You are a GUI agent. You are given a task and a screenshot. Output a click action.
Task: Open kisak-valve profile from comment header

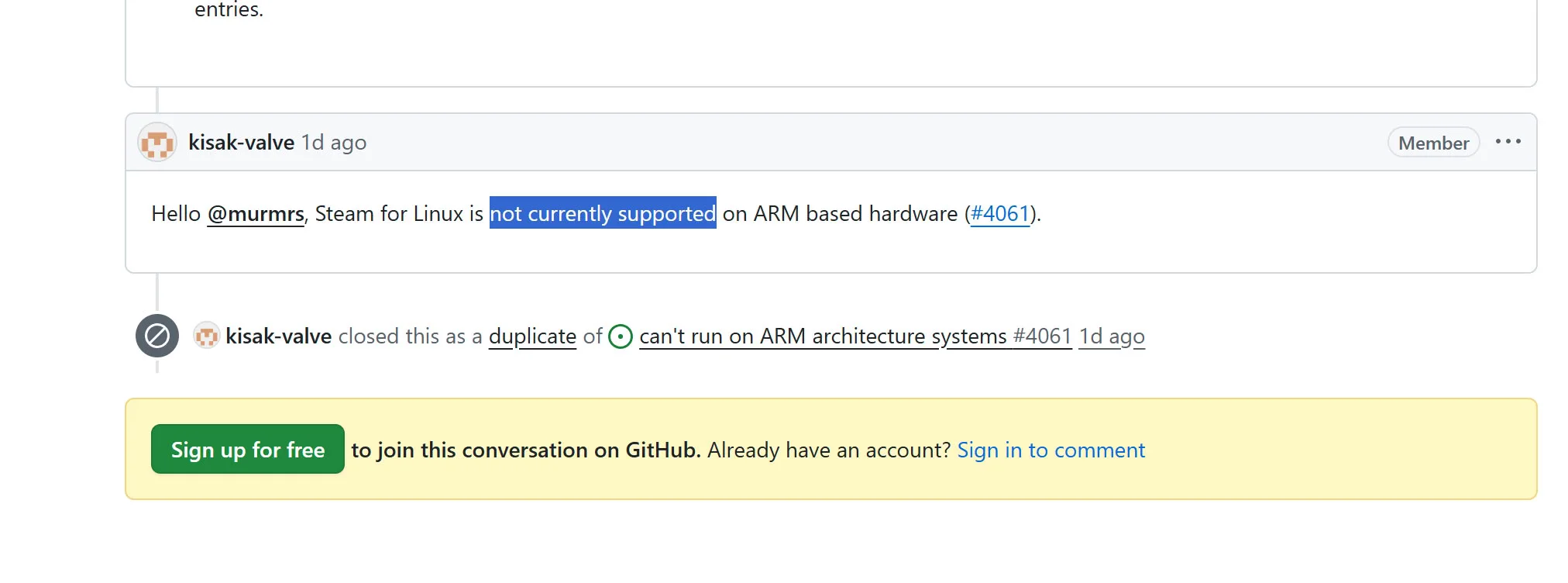click(241, 143)
